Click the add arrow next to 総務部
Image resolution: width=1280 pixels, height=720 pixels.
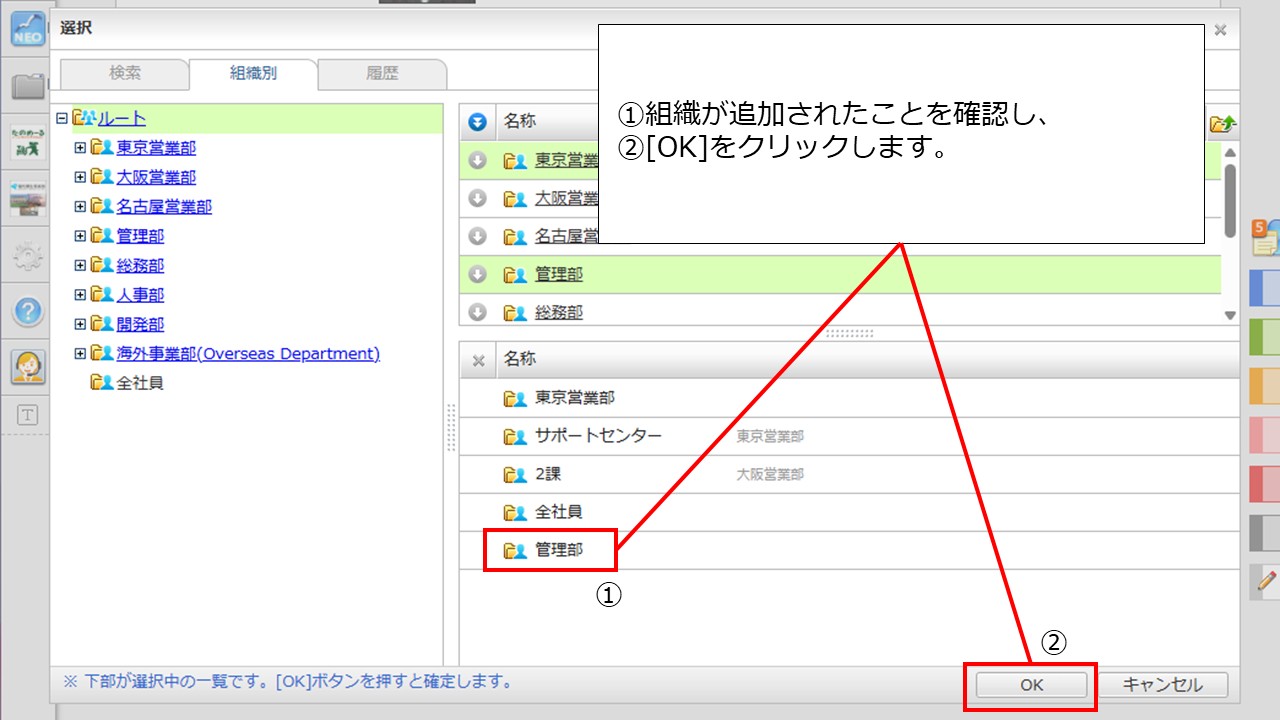click(478, 312)
